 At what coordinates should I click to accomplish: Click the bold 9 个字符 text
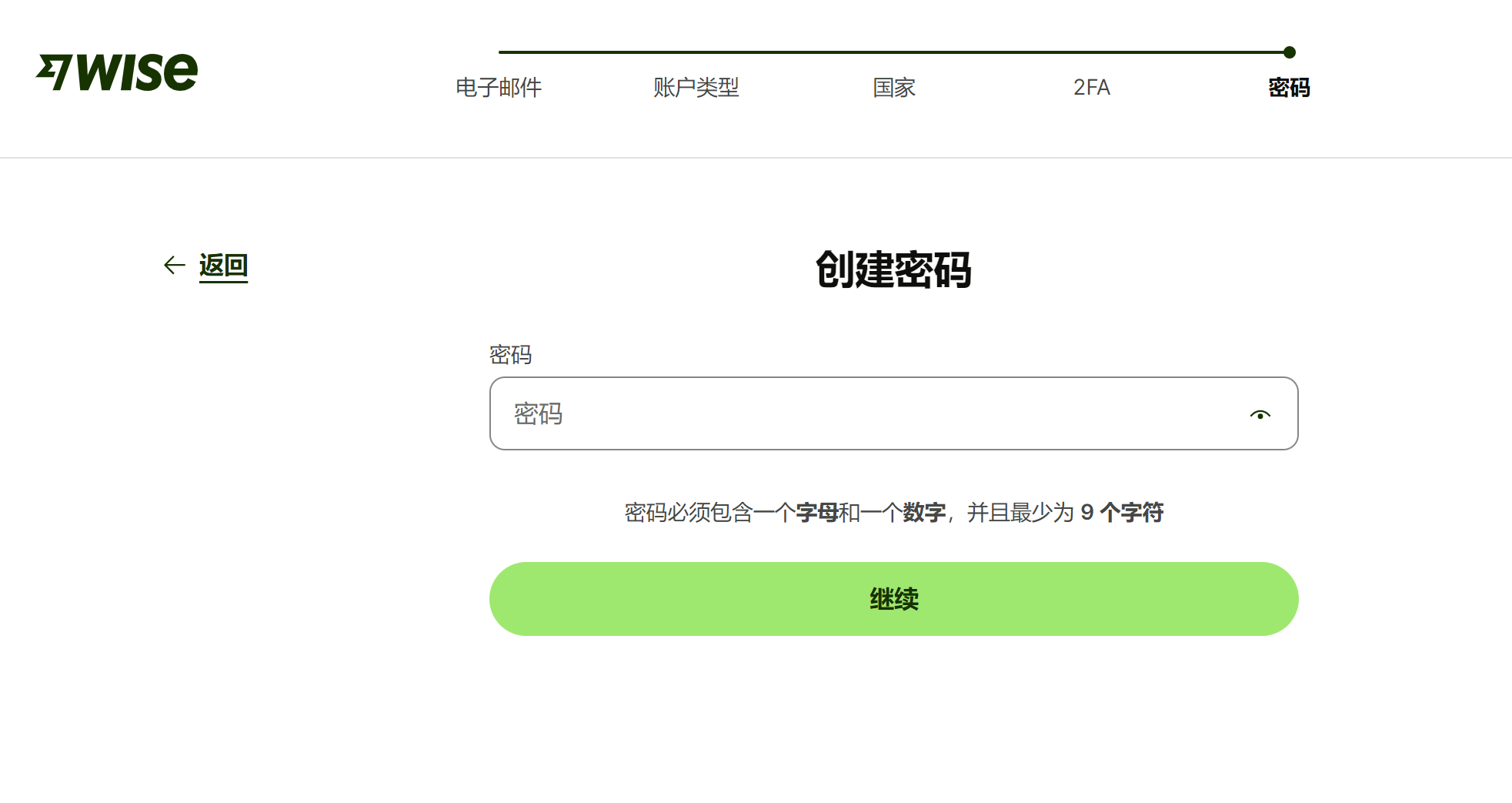pyautogui.click(x=1121, y=513)
